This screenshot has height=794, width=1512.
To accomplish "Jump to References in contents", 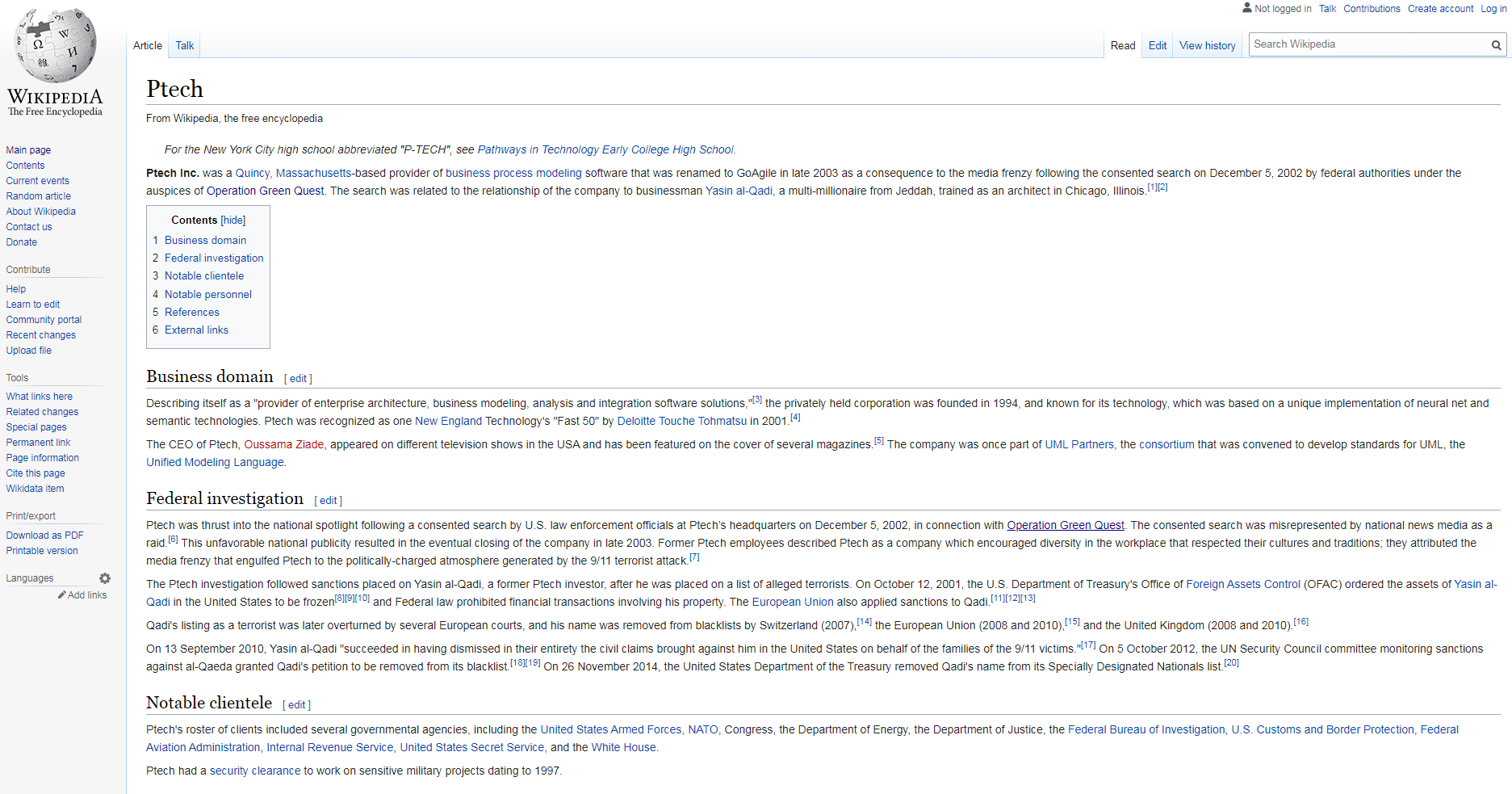I will (x=191, y=313).
